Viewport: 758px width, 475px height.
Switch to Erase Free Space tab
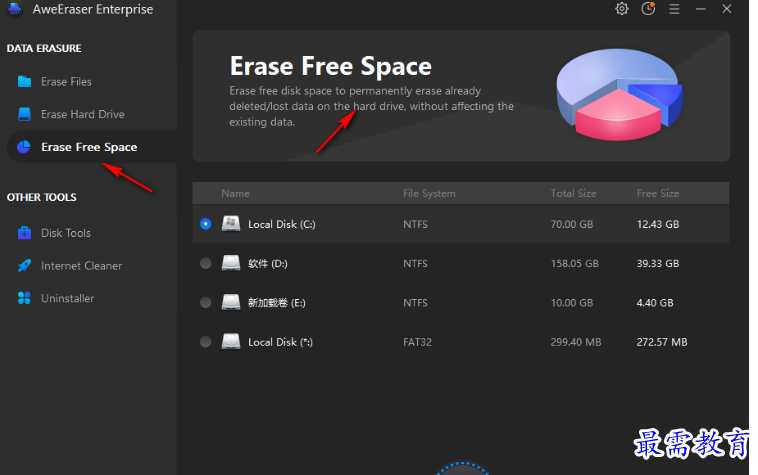[x=88, y=147]
